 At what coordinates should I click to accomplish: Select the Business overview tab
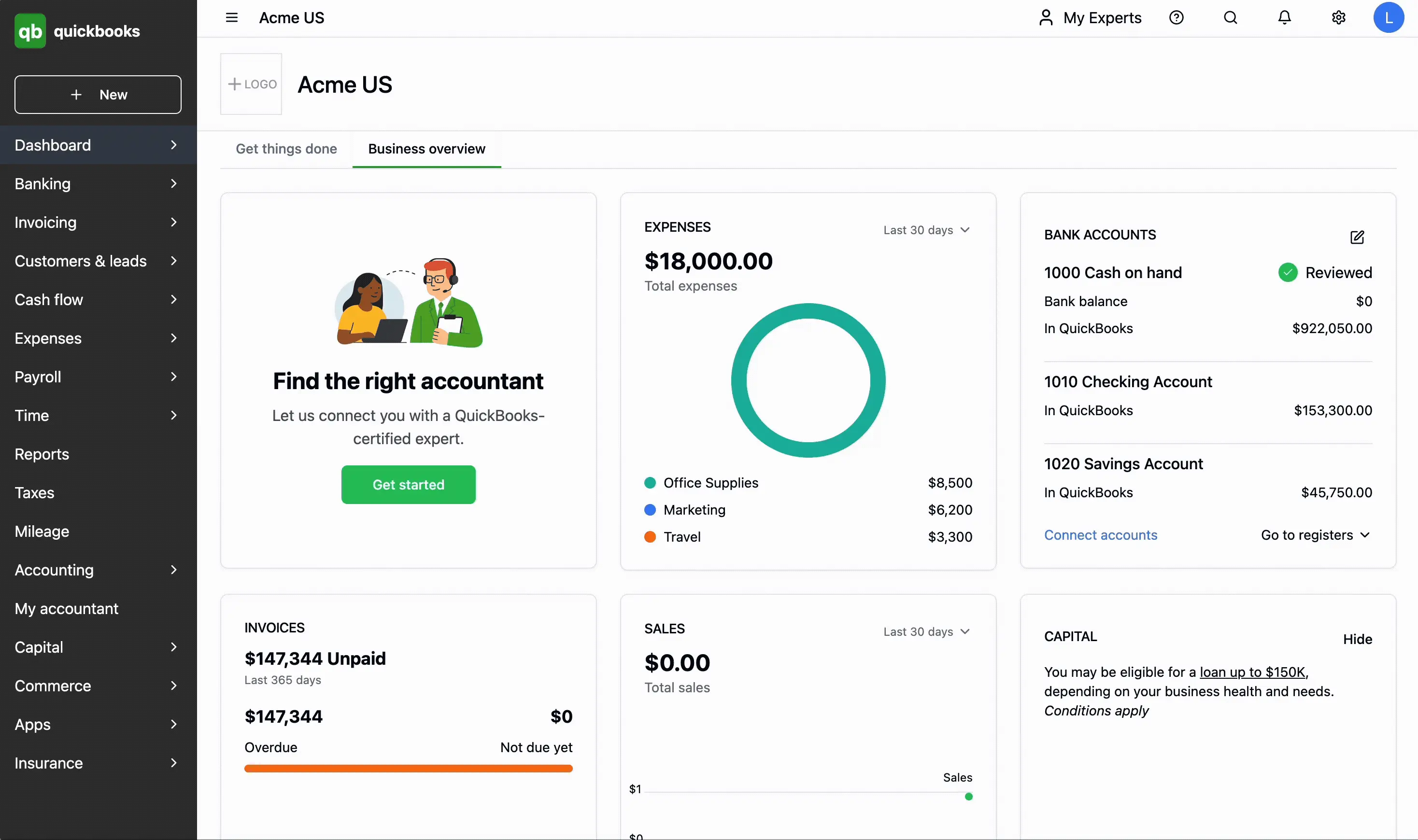(426, 149)
